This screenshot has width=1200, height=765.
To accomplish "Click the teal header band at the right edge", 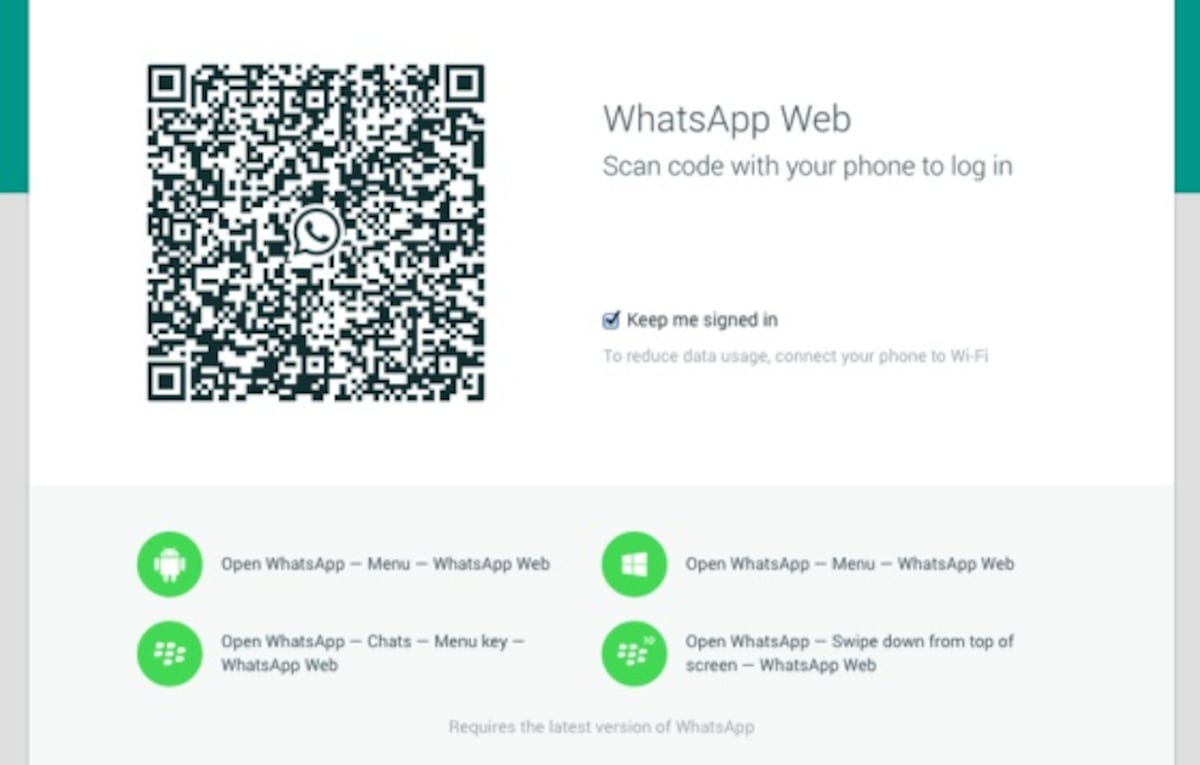I will [x=1187, y=96].
